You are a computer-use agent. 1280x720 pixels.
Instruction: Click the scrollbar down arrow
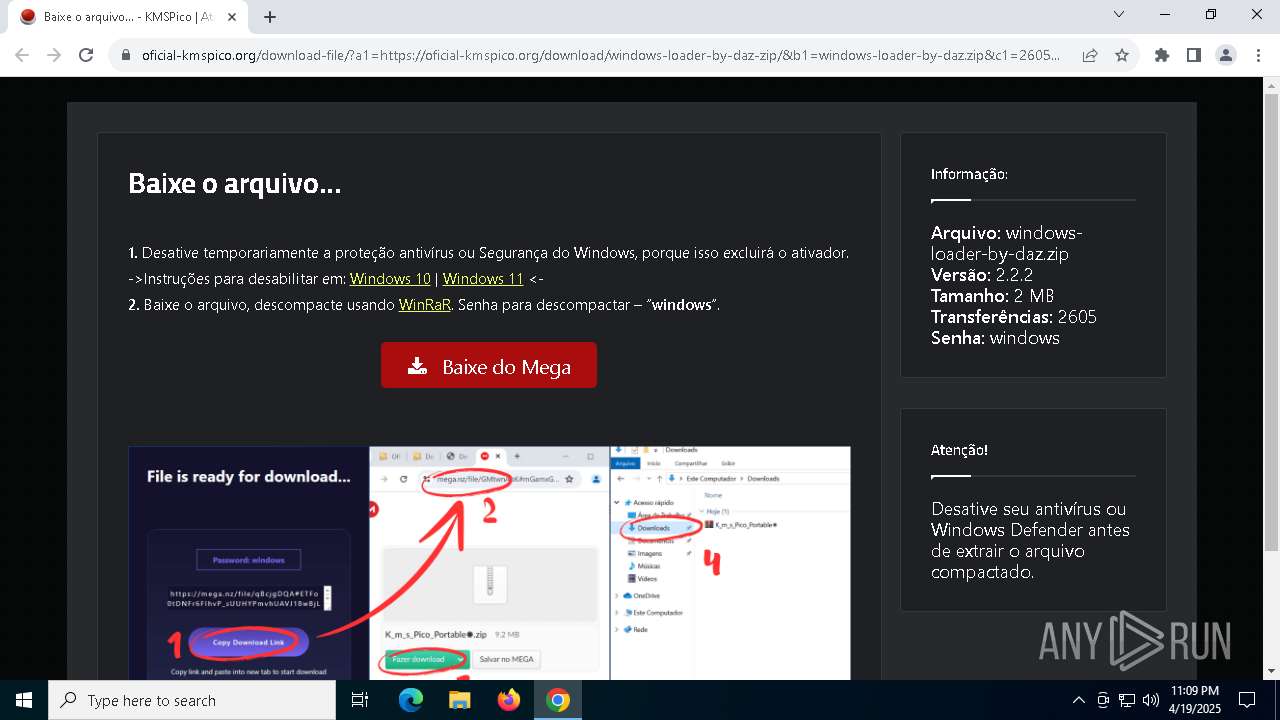tap(1271, 671)
